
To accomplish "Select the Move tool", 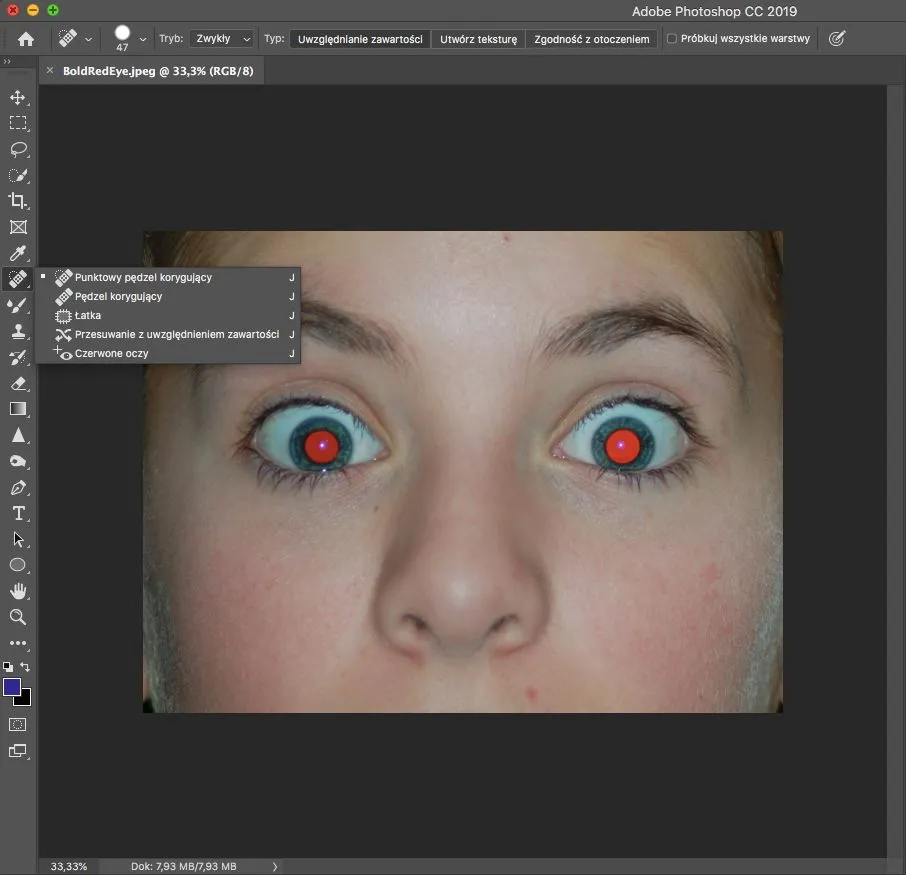I will click(18, 97).
